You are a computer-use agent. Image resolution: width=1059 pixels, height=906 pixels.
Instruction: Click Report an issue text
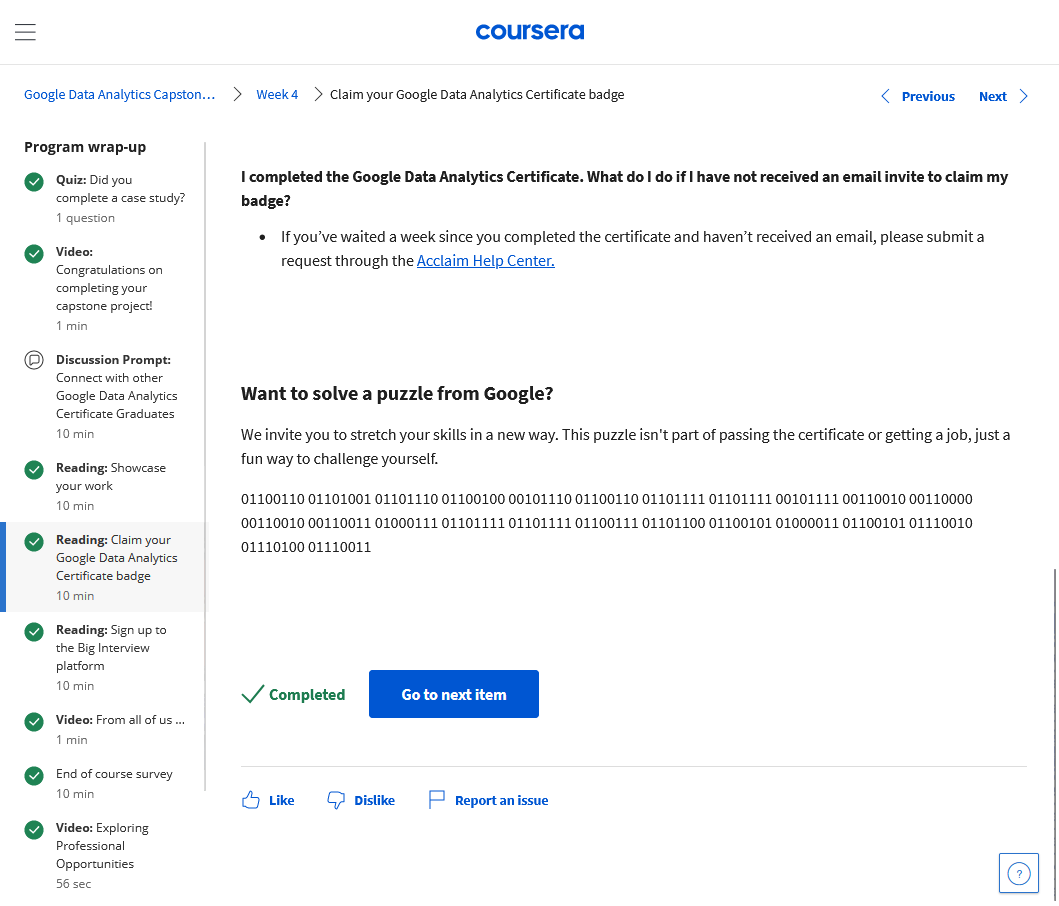[501, 801]
